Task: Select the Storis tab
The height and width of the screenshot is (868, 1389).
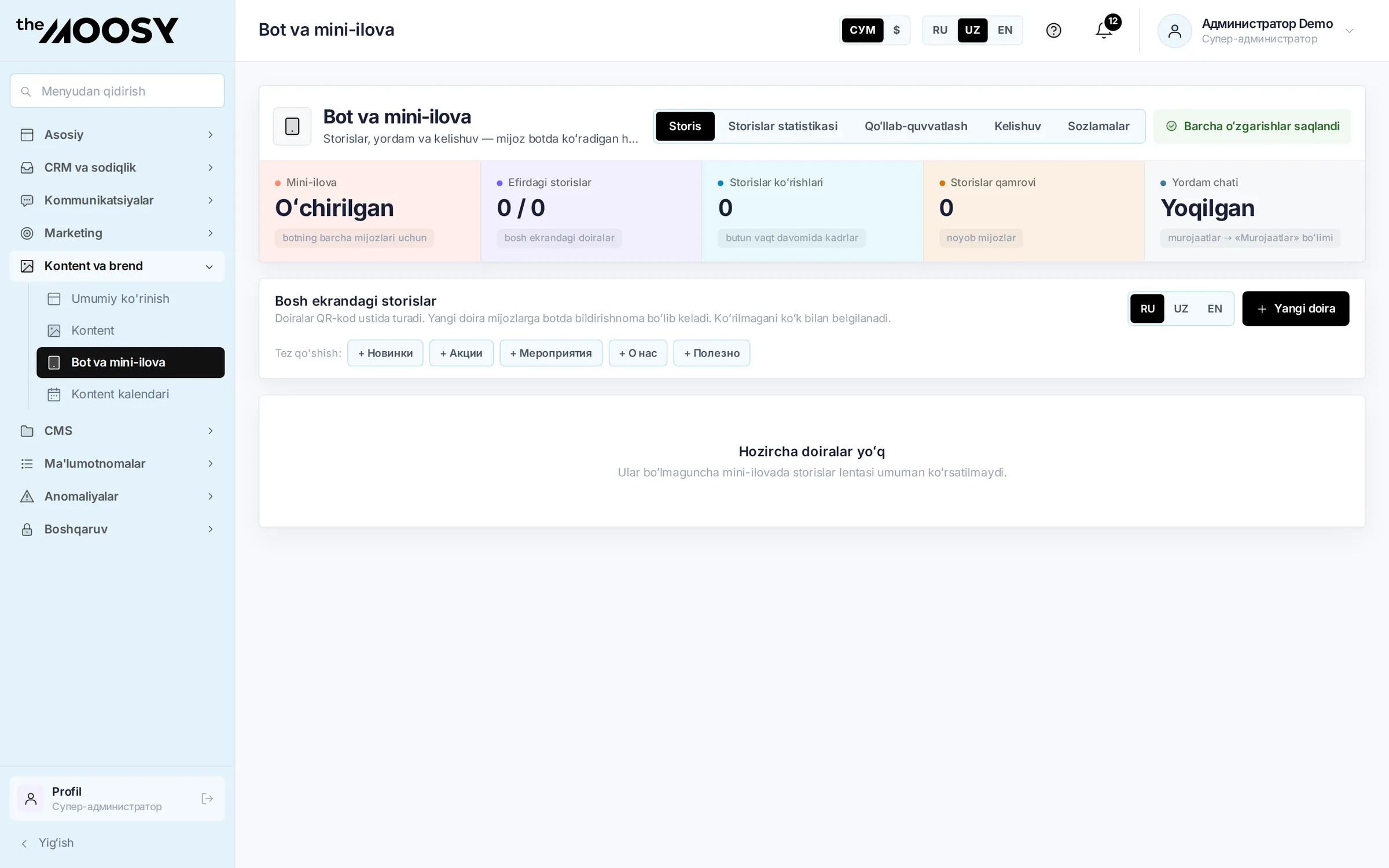Action: tap(685, 126)
